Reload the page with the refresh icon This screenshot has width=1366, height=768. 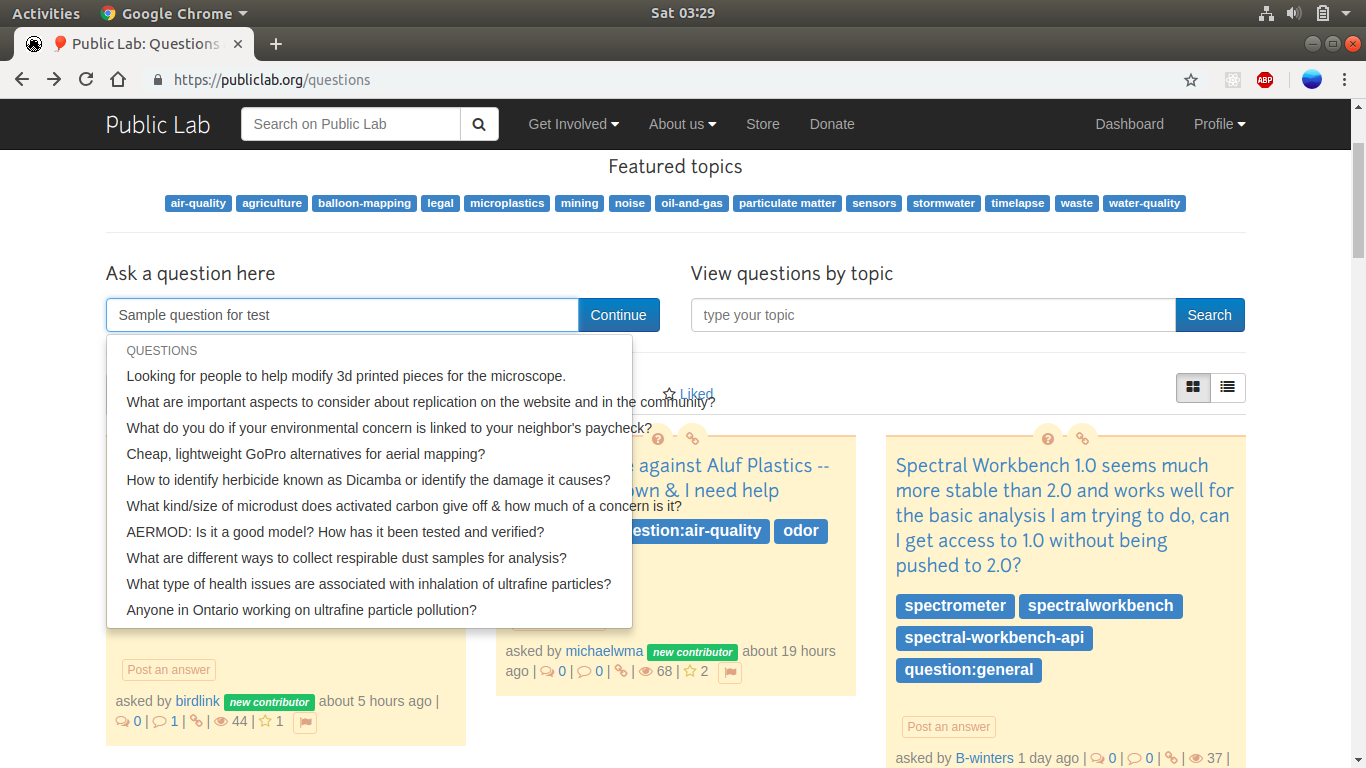86,80
